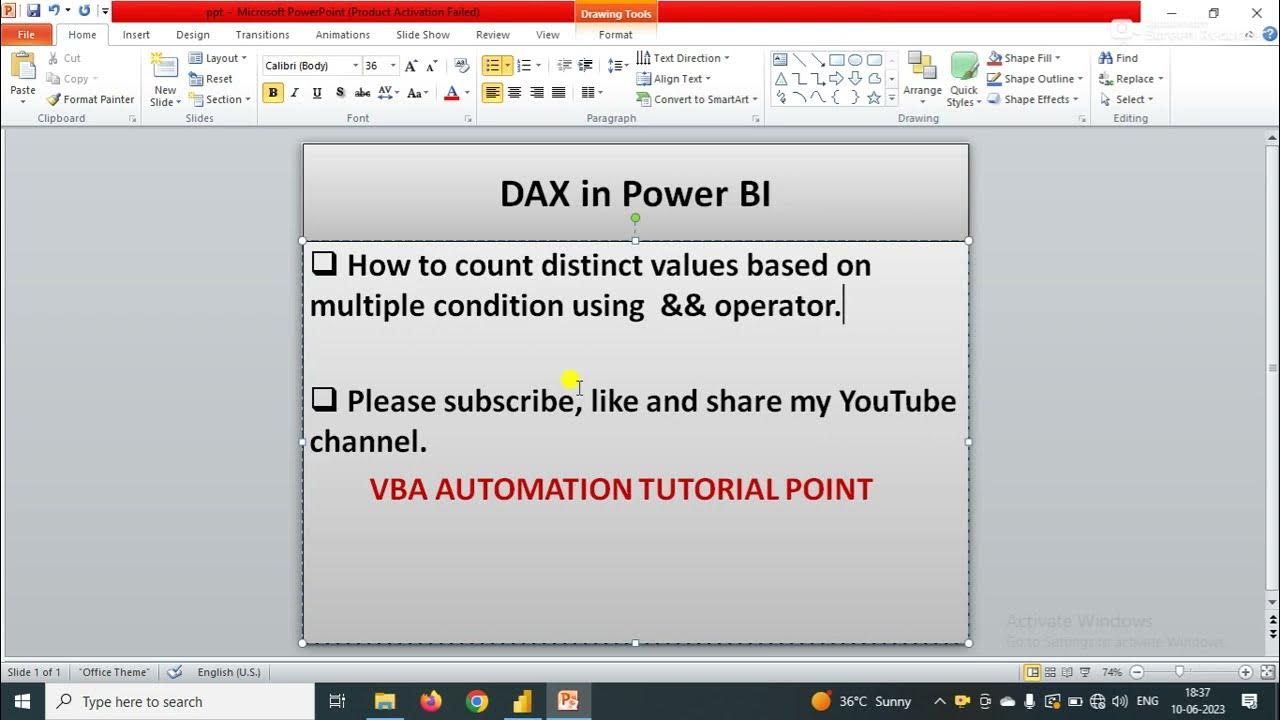Justify the paragraph text

[559, 93]
